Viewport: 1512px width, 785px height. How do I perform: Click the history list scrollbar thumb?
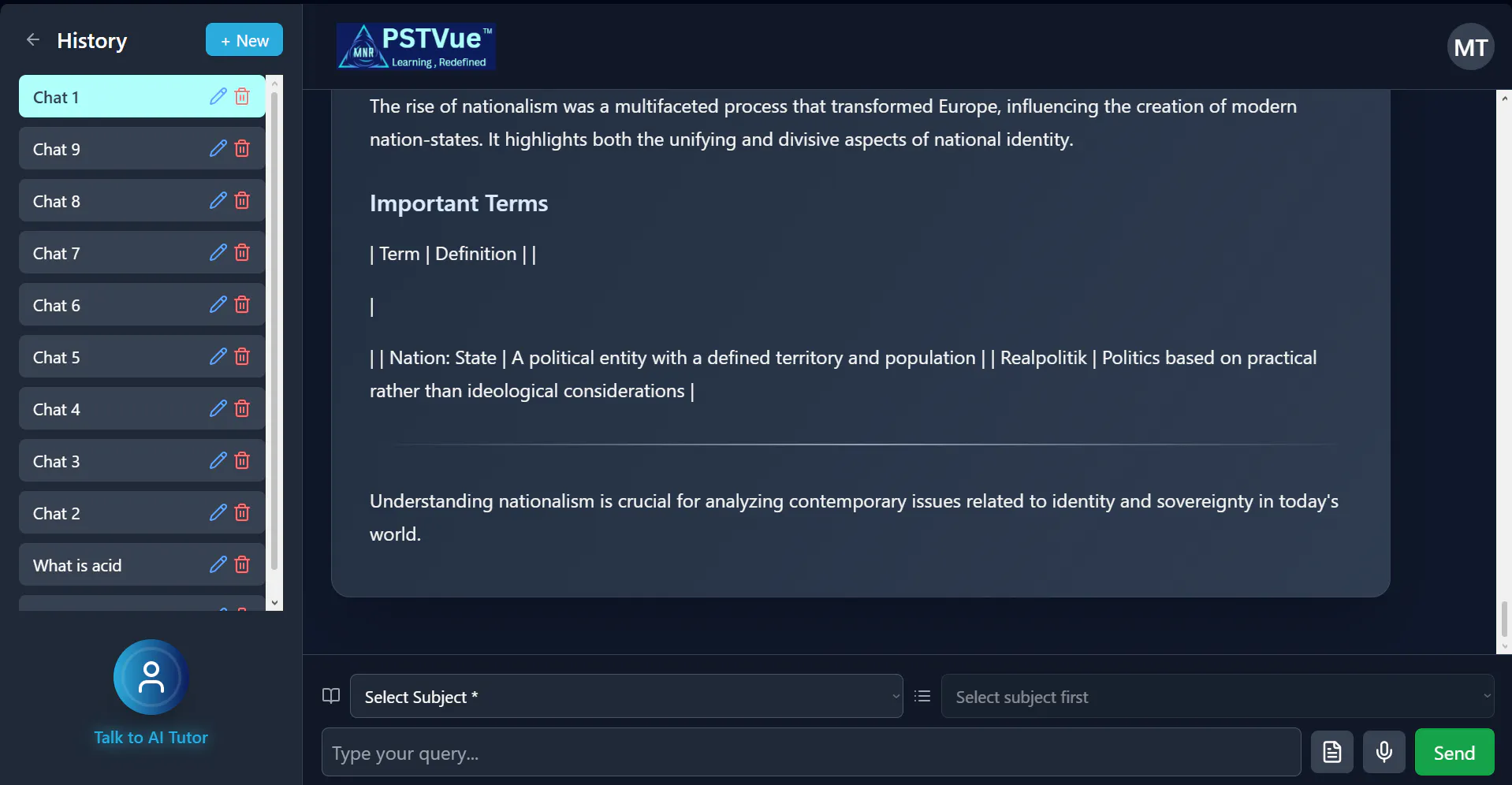click(x=274, y=331)
